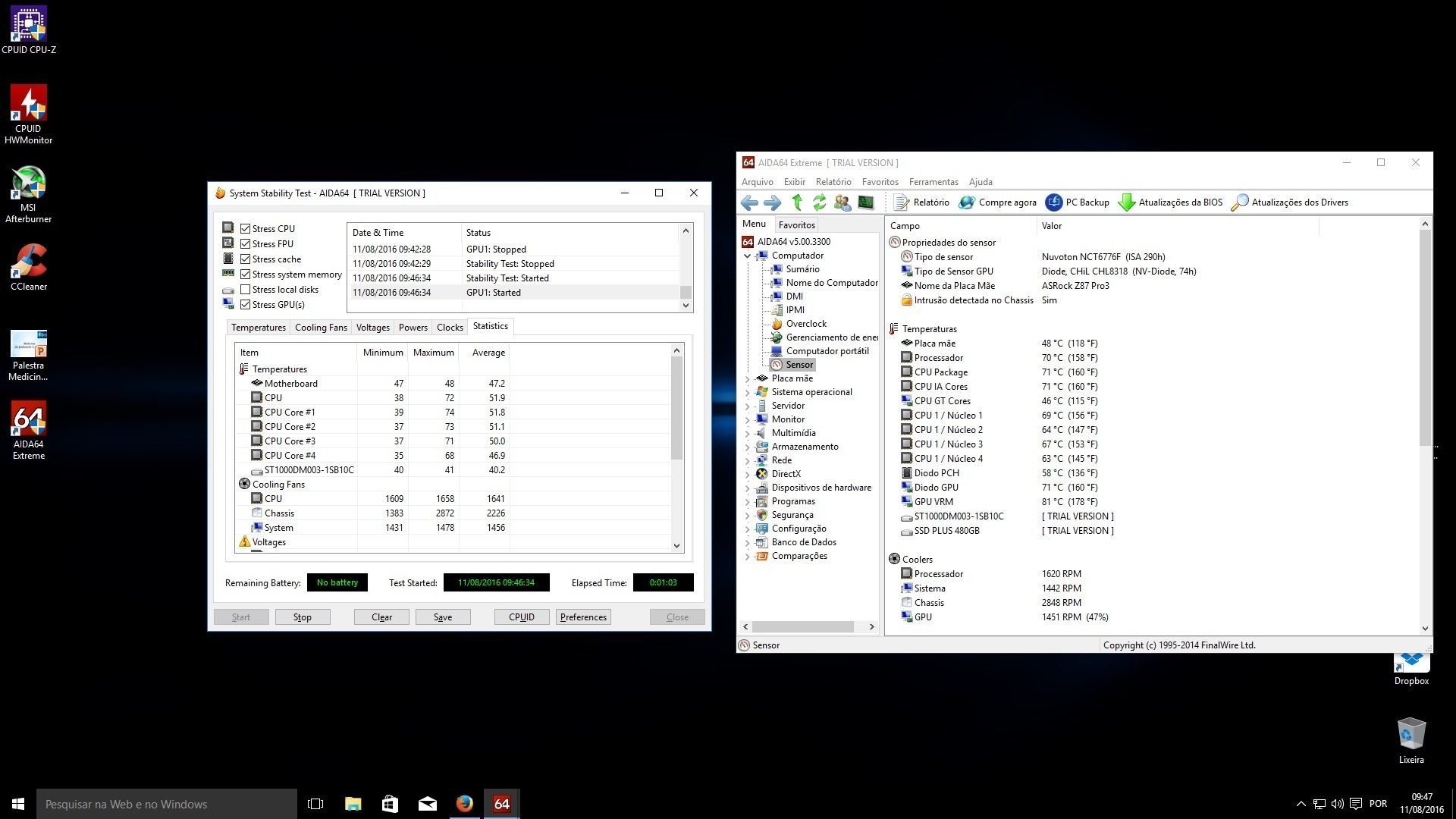Image resolution: width=1456 pixels, height=819 pixels.
Task: Open Palestra Medicin presentation file icon
Action: 29,355
